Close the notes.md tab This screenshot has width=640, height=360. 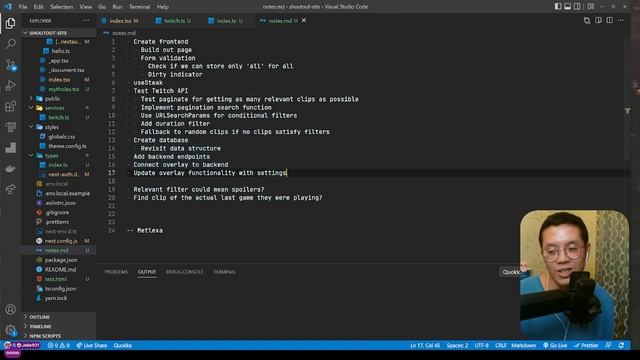[304, 20]
